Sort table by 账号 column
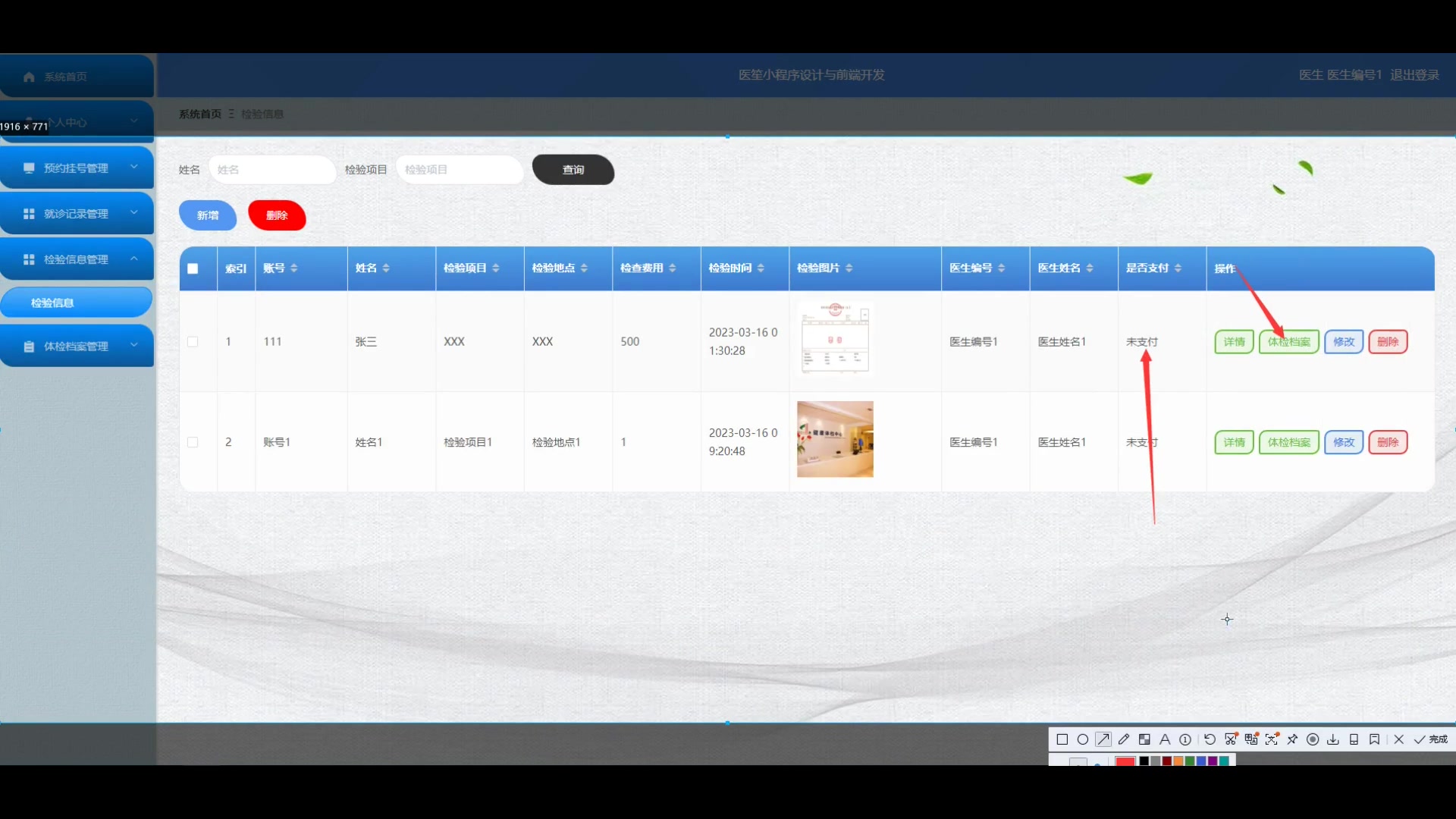Viewport: 1456px width, 819px height. (x=294, y=268)
